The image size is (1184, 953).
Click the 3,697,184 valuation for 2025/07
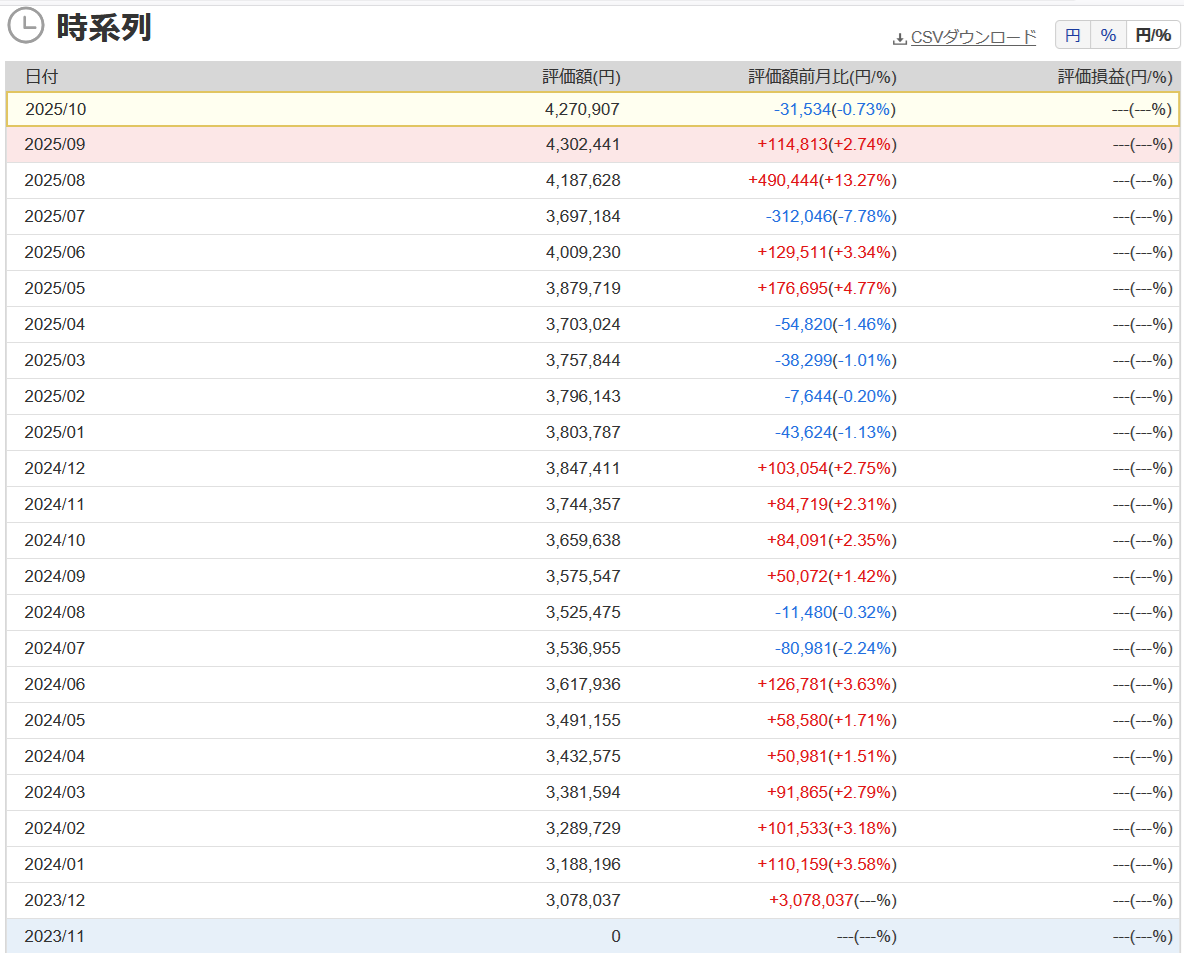tap(583, 217)
